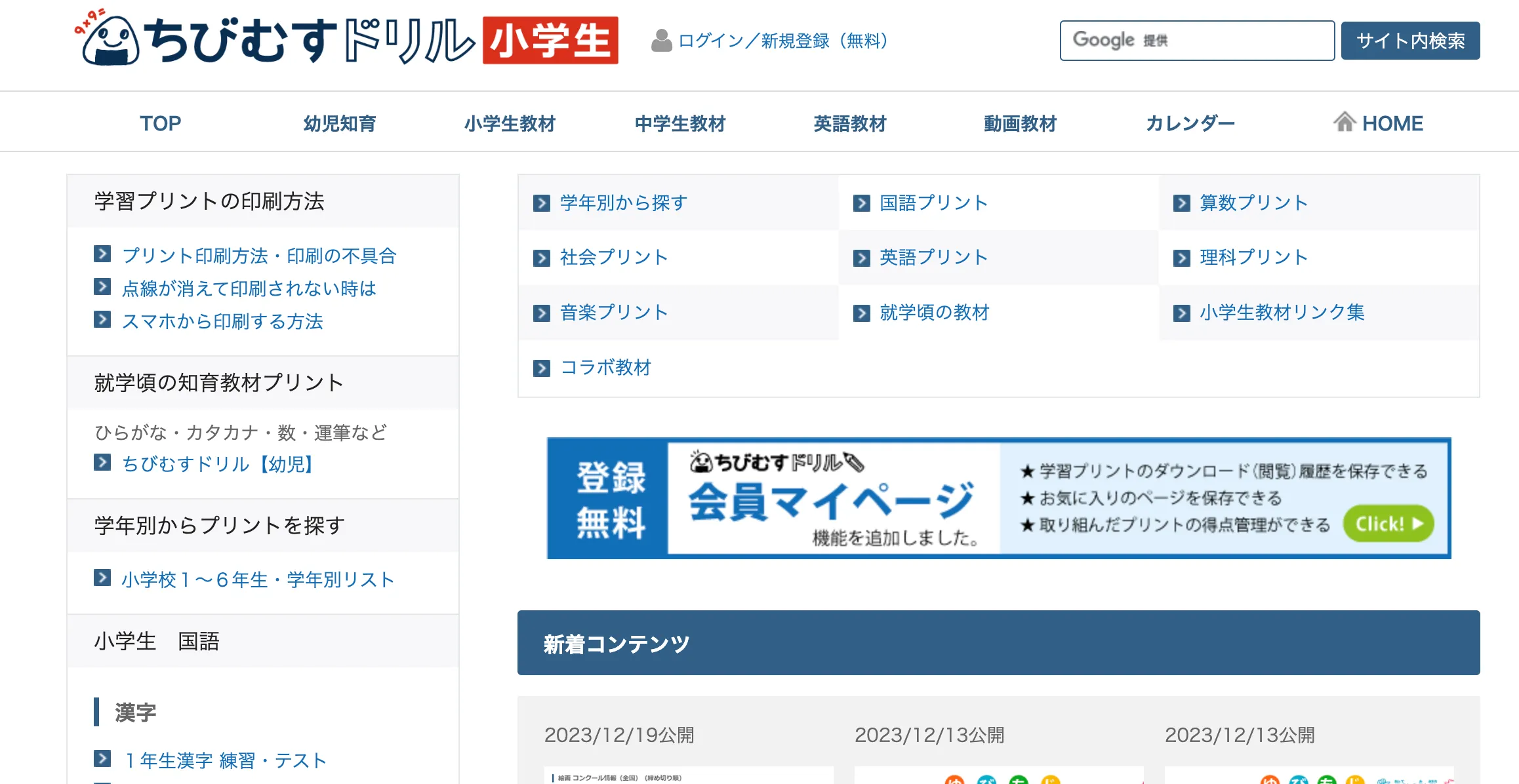This screenshot has height=784, width=1519.
Task: Click the サイト内検索 button
Action: [x=1410, y=41]
